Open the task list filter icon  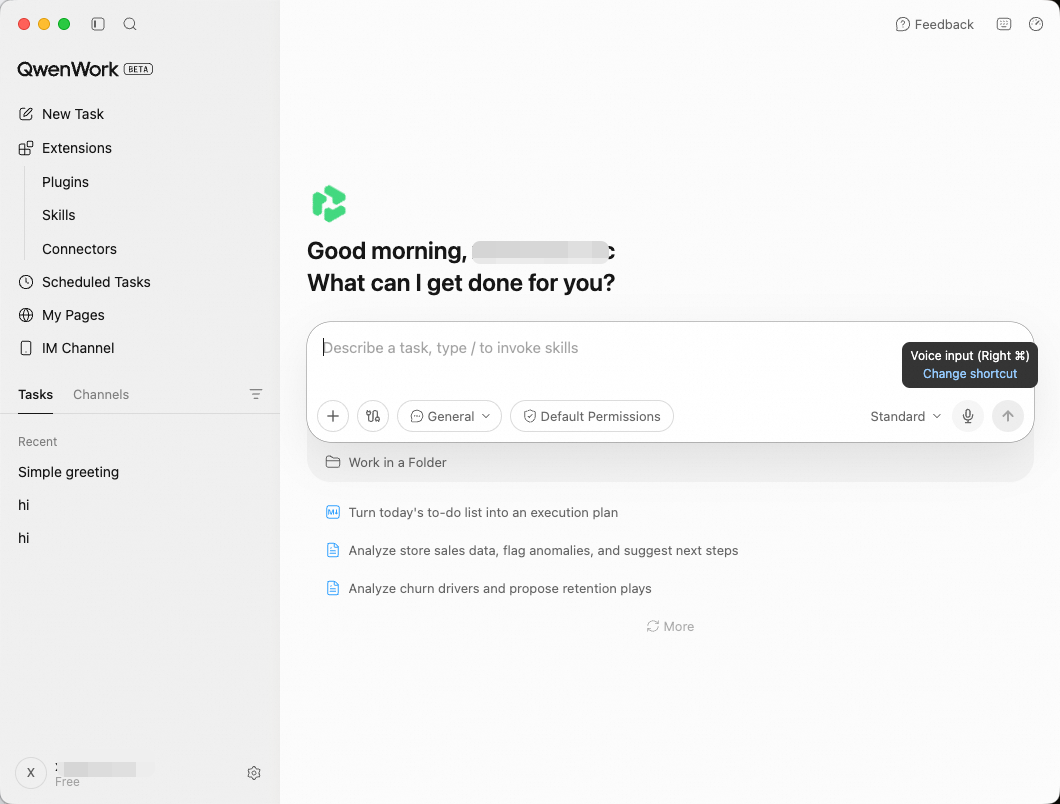pos(256,394)
